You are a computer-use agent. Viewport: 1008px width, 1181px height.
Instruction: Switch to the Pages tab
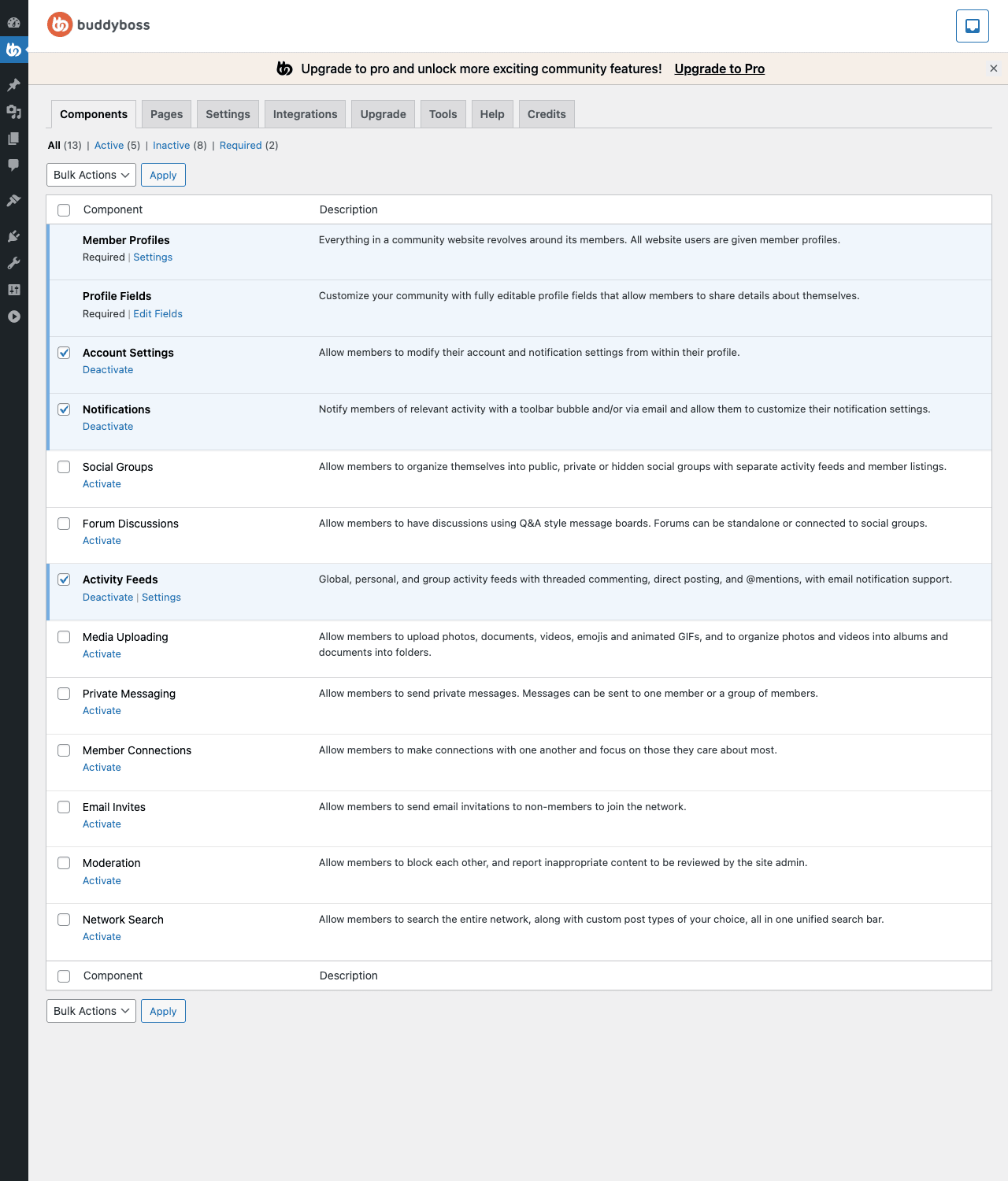point(167,114)
